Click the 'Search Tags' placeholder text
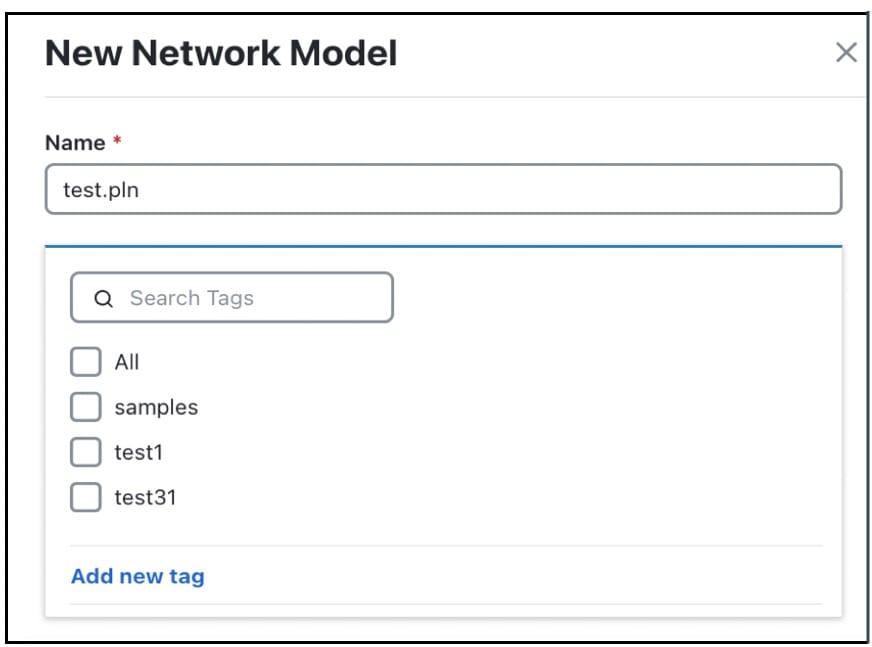 192,299
